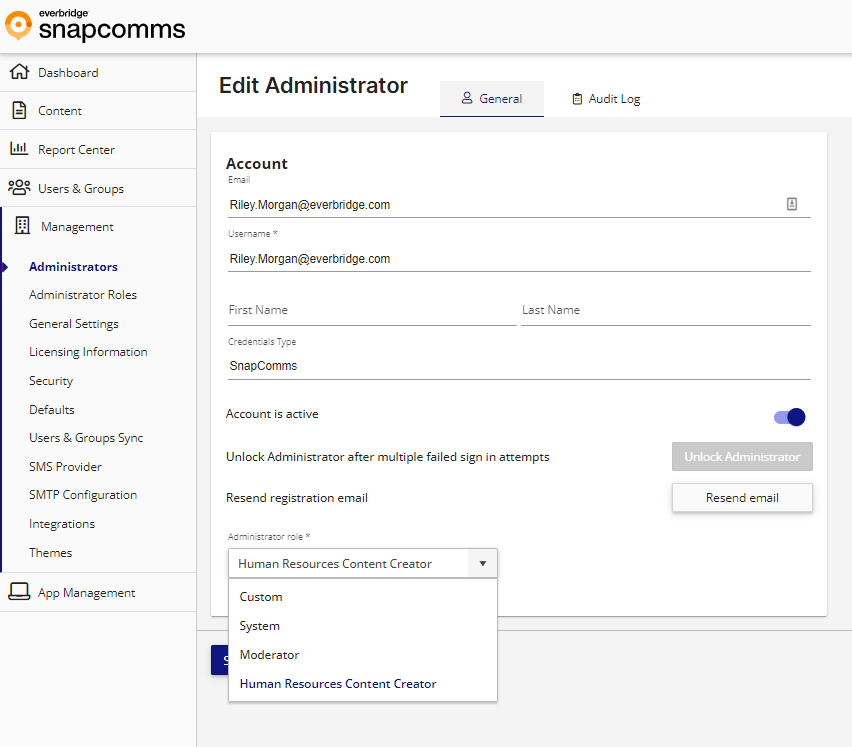852x747 pixels.
Task: Toggle the Account is active switch
Action: [790, 417]
